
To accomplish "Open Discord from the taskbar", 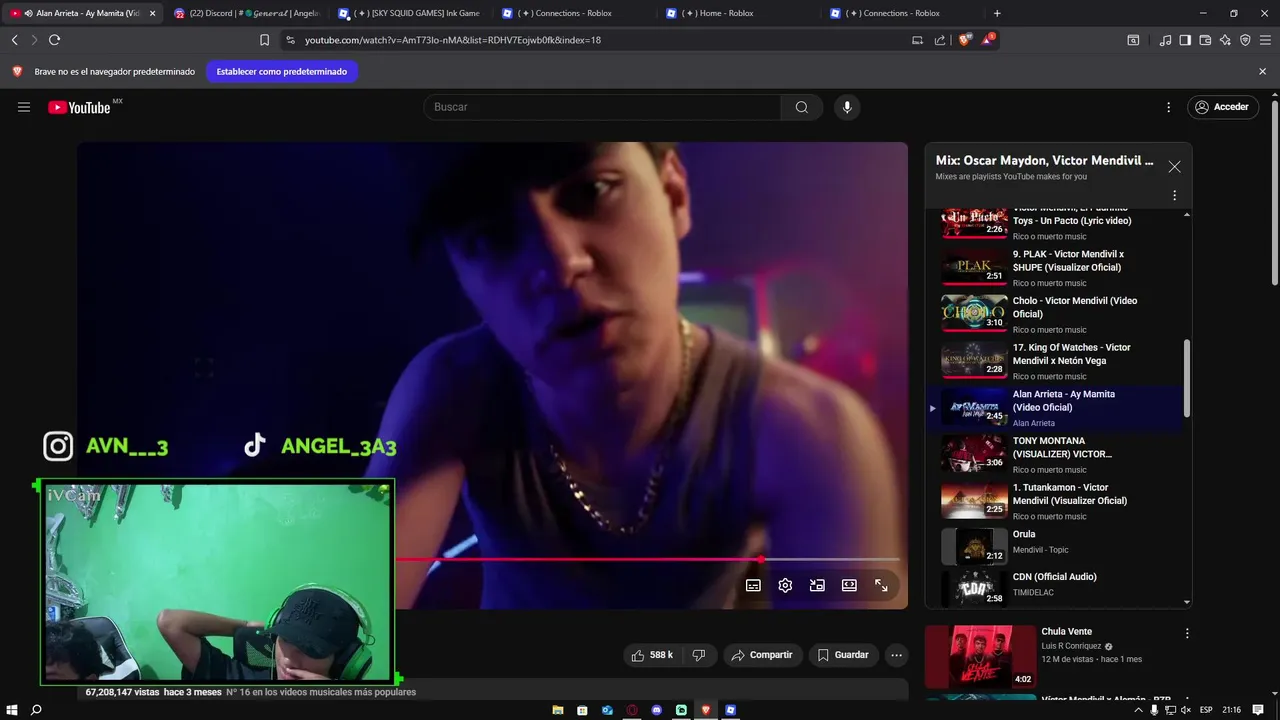I will [x=656, y=710].
